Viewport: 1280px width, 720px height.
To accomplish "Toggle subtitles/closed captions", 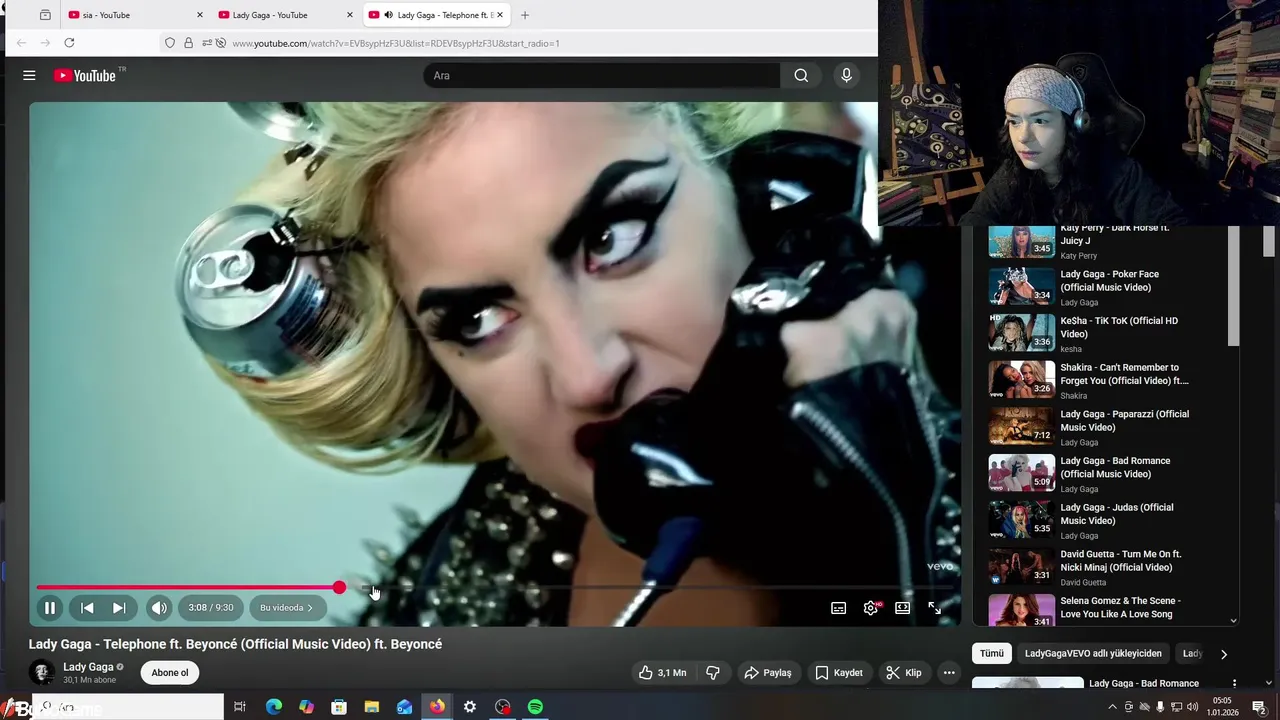I will (839, 608).
